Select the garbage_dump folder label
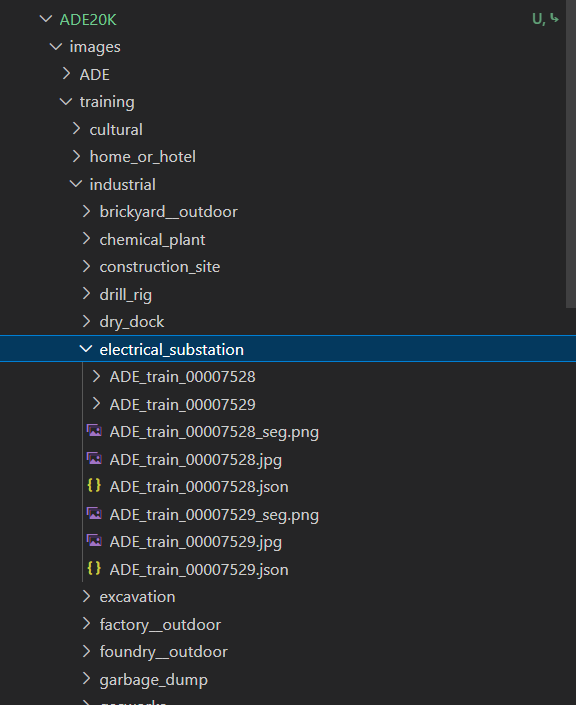Screen dimensions: 576x705 154,680
